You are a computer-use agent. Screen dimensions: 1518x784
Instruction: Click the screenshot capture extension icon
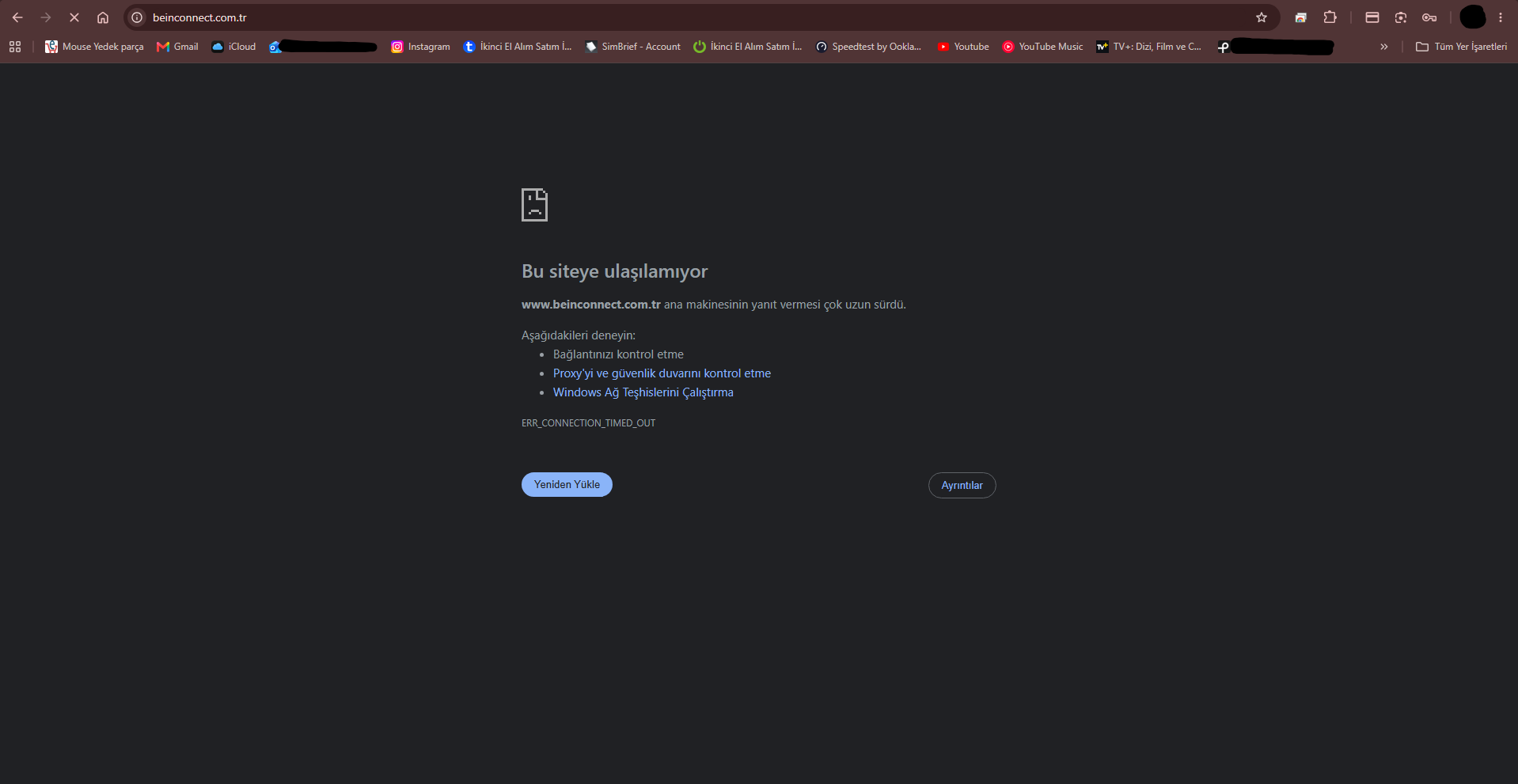(1401, 17)
